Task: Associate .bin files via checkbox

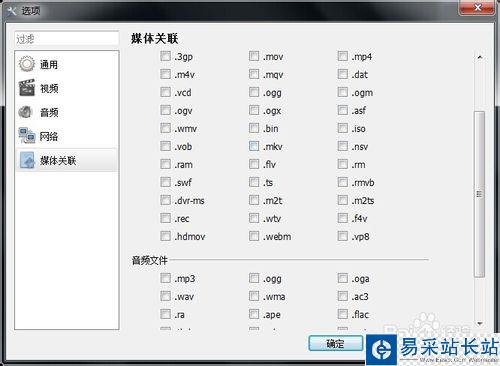Action: click(254, 128)
